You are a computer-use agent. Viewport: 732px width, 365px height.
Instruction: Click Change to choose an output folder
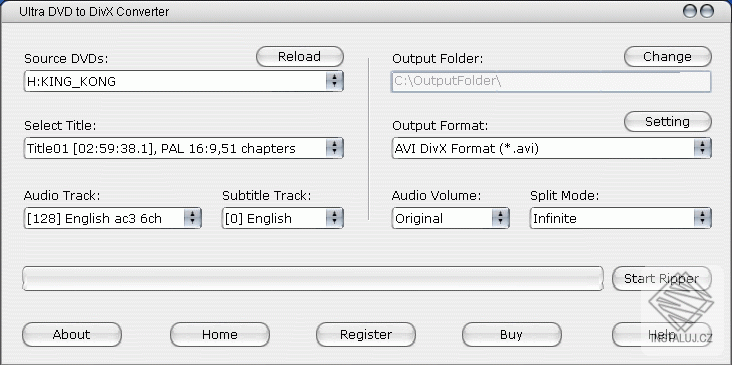coord(668,57)
